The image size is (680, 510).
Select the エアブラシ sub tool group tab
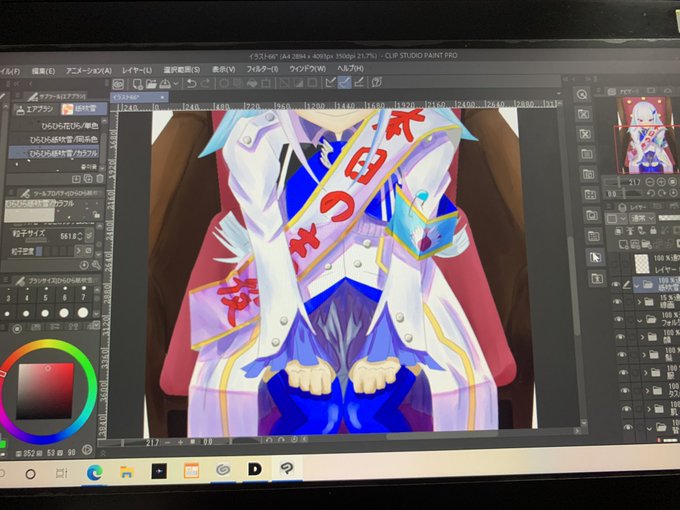point(36,109)
